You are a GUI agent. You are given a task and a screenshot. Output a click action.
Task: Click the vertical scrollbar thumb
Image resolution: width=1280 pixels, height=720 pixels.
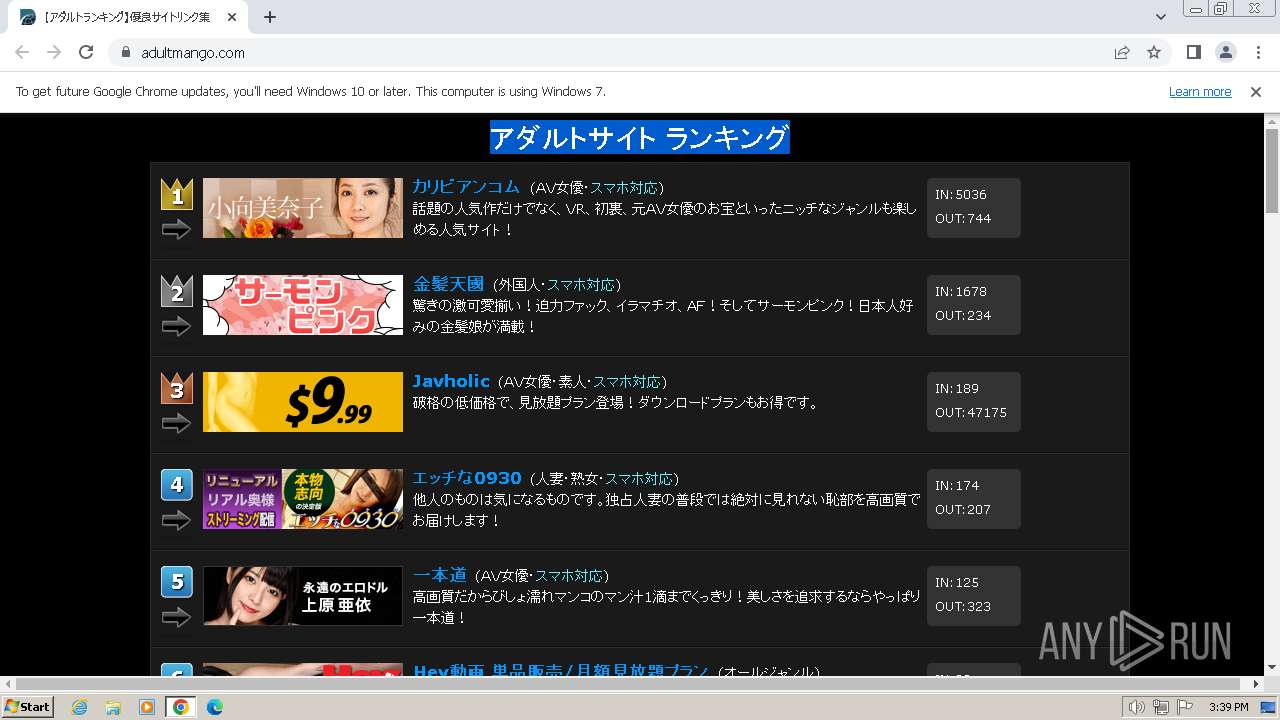(x=1272, y=170)
